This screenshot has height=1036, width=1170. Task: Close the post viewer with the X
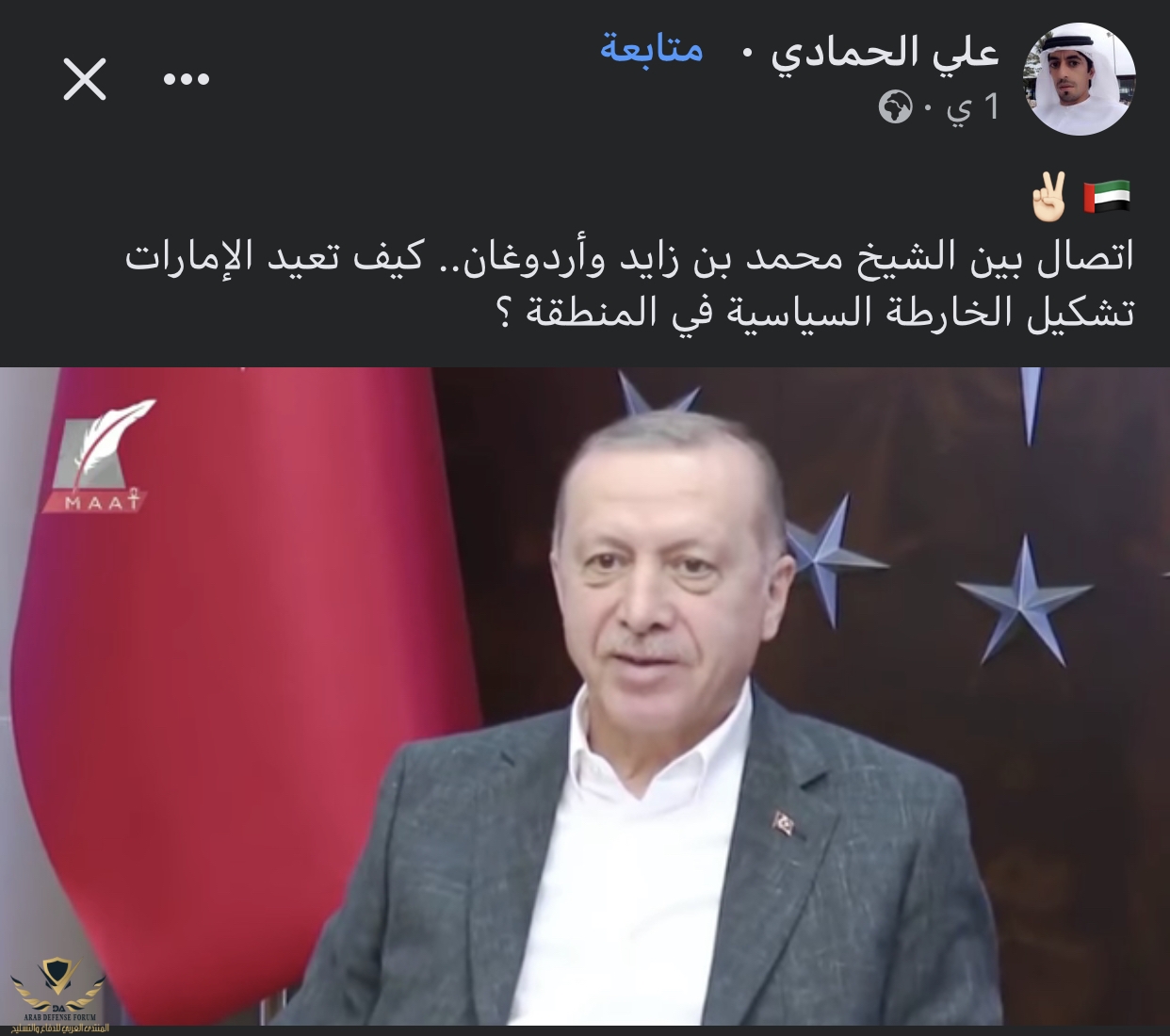click(x=85, y=80)
